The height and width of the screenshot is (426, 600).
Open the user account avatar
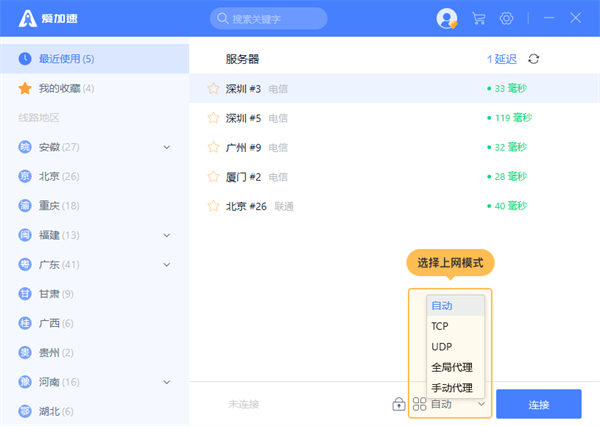tap(447, 19)
